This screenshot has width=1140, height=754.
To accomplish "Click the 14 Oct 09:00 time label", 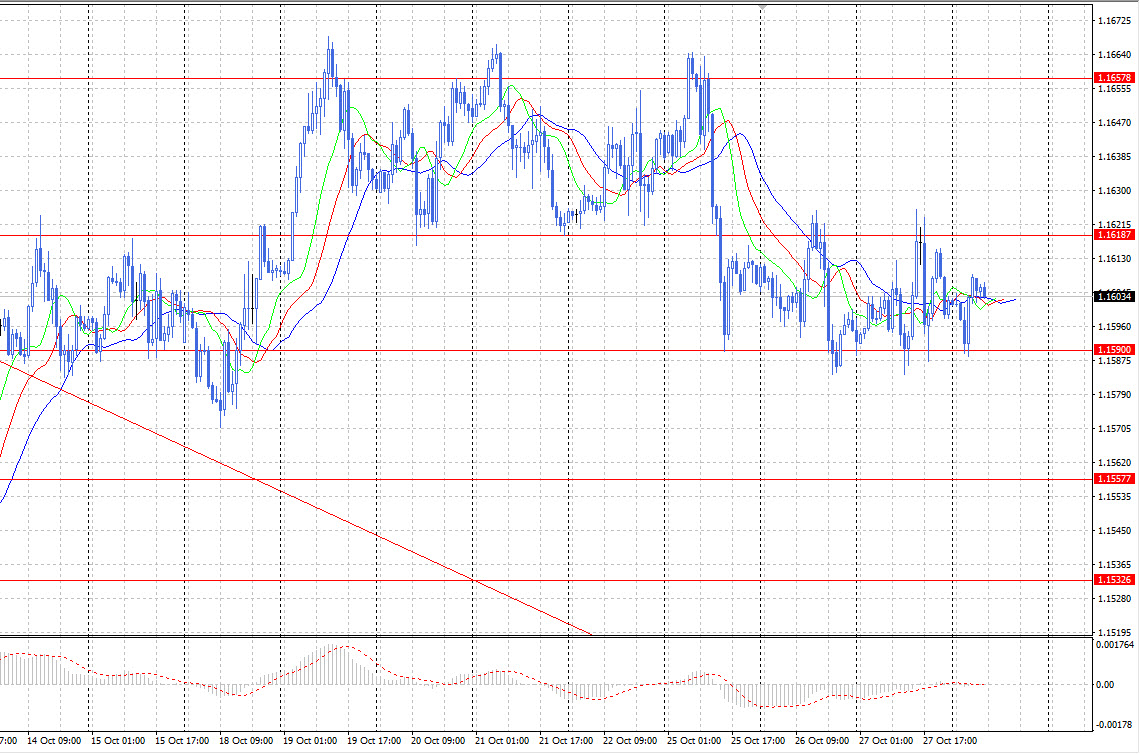I will pos(54,741).
